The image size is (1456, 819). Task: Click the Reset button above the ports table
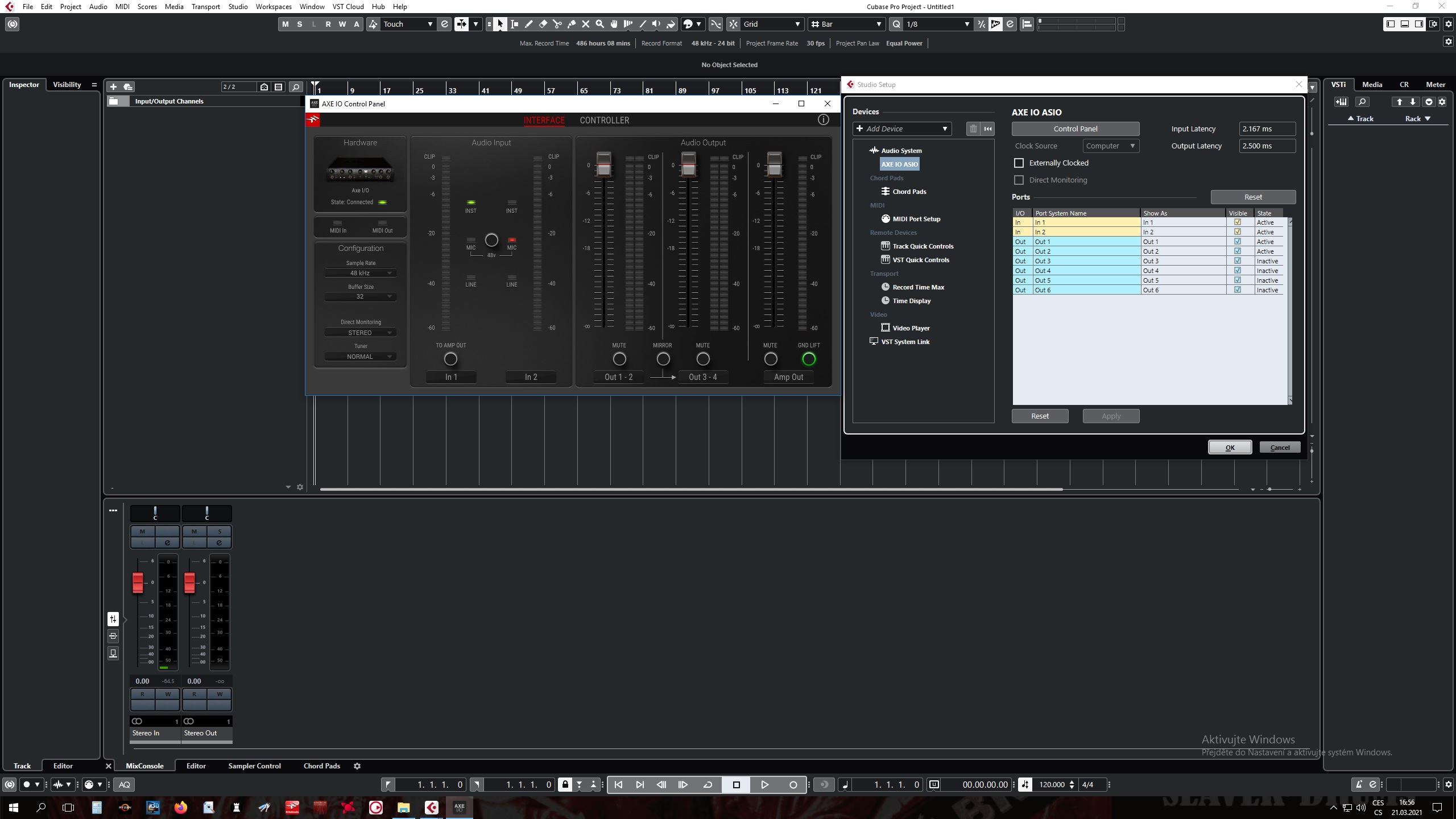point(1254,197)
